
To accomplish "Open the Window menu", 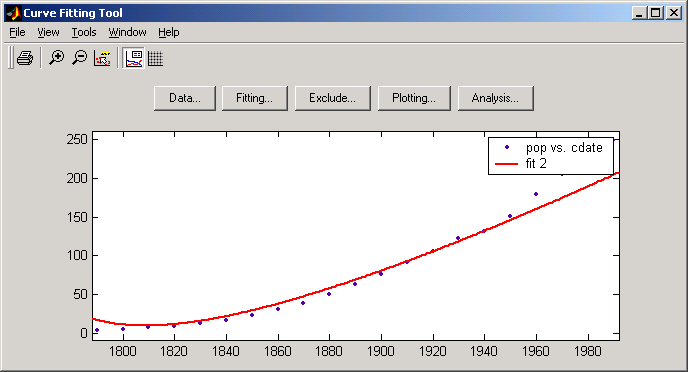I will tap(127, 32).
